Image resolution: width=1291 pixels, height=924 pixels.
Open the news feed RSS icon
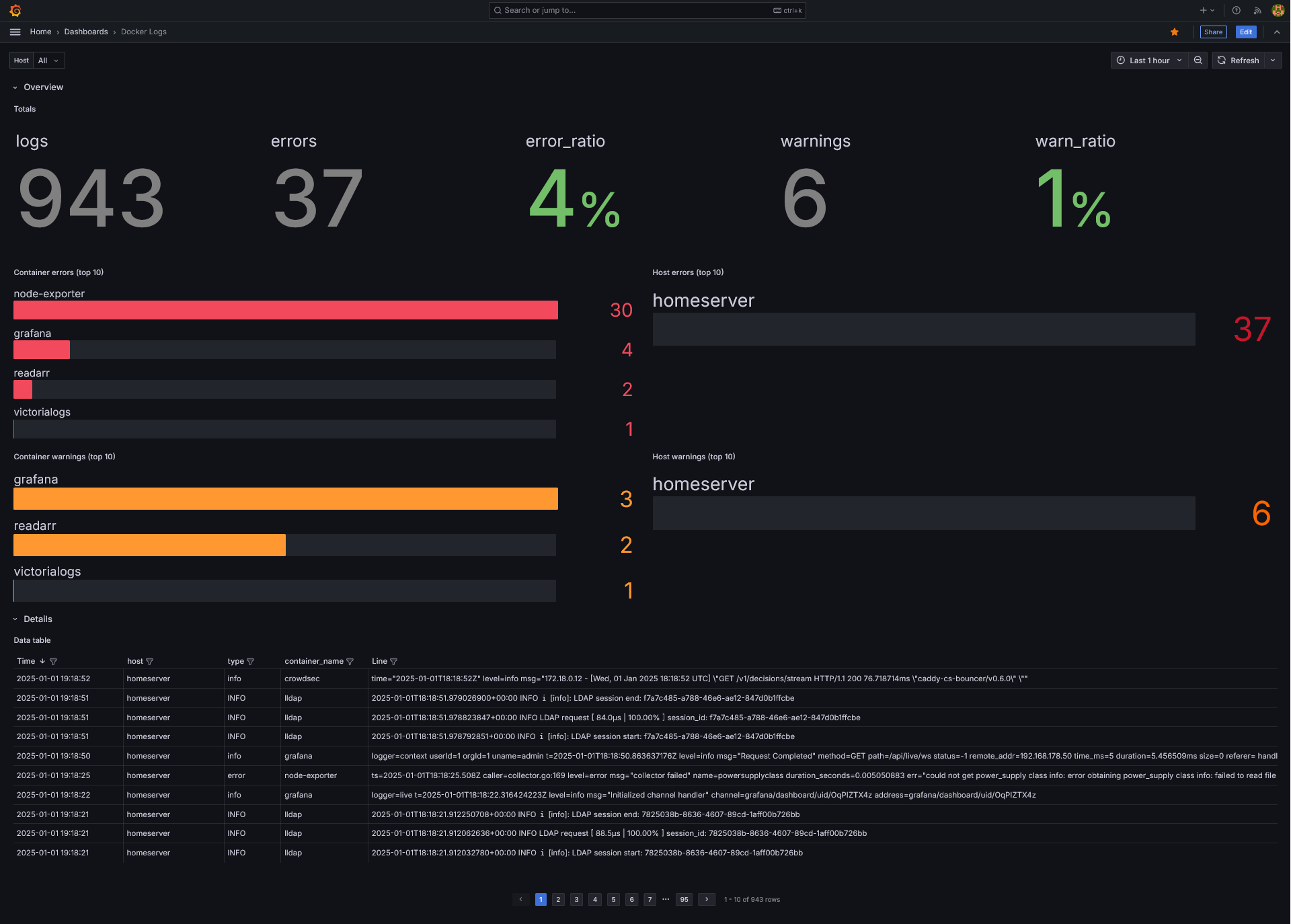[1257, 10]
